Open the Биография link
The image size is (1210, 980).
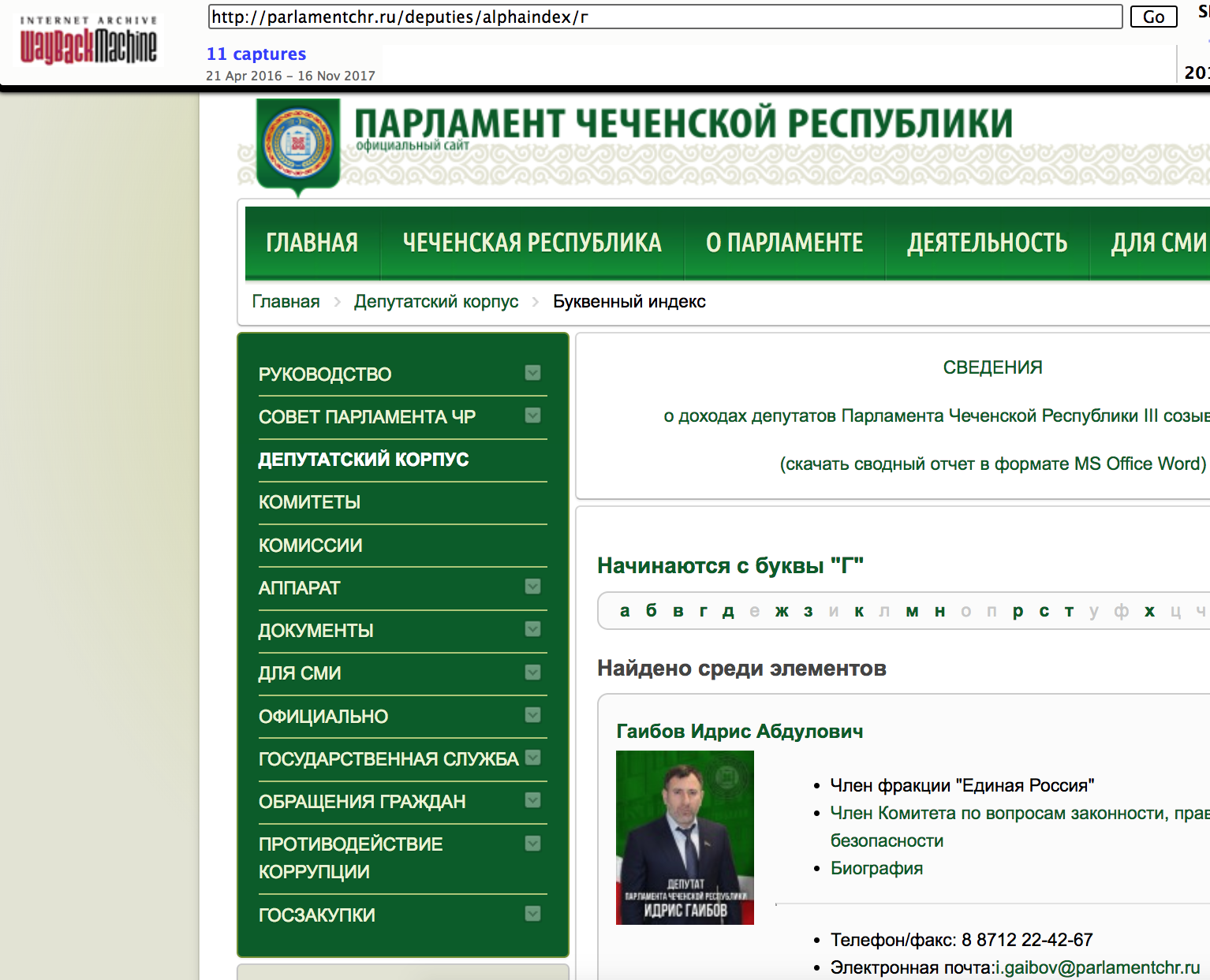click(876, 868)
